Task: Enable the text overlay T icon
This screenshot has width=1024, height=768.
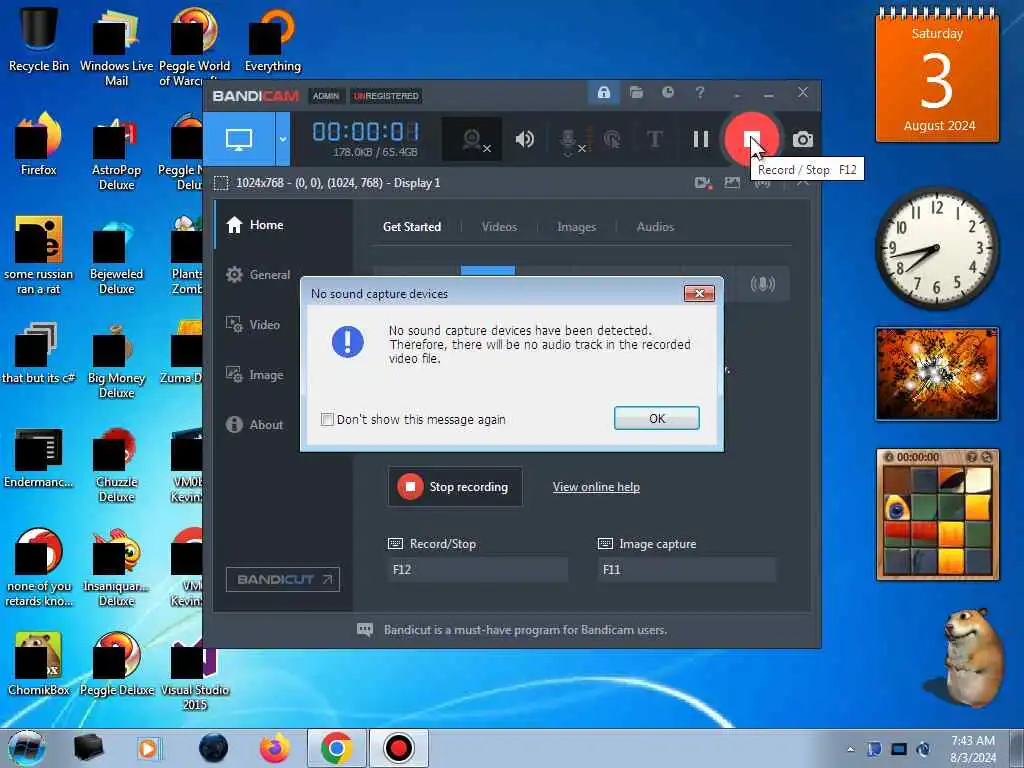Action: tap(654, 139)
